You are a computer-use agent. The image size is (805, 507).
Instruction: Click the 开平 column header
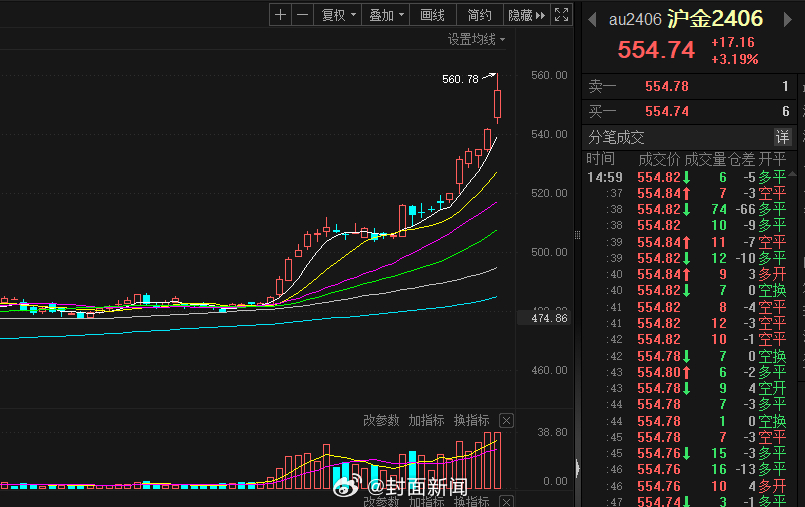[x=772, y=159]
